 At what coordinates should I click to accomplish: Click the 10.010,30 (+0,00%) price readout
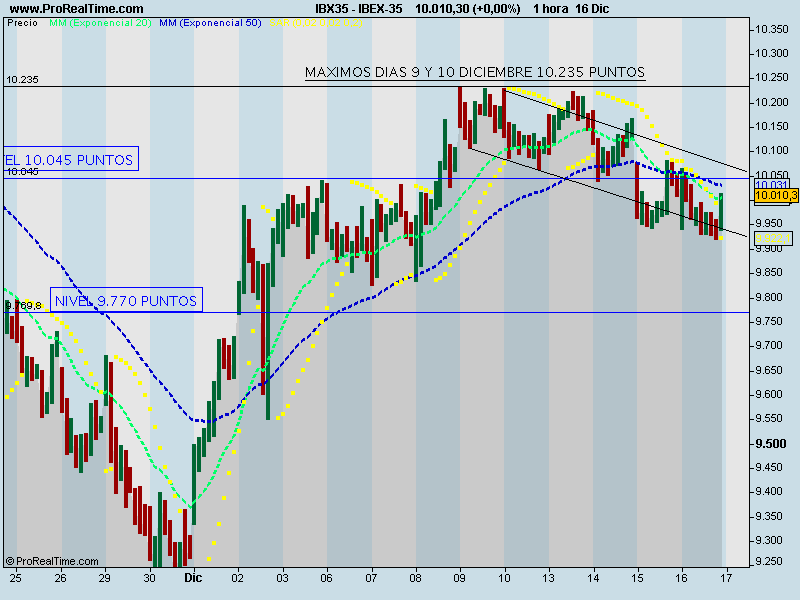tap(468, 9)
